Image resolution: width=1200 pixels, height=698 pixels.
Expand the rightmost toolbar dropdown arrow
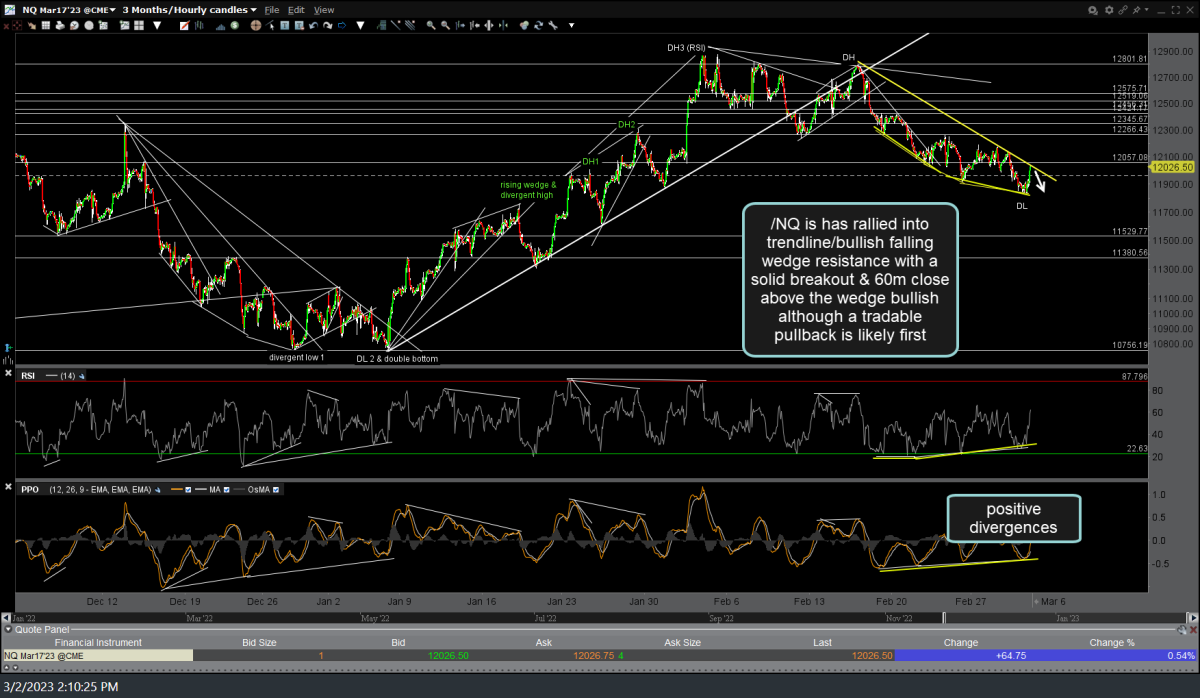[x=570, y=24]
